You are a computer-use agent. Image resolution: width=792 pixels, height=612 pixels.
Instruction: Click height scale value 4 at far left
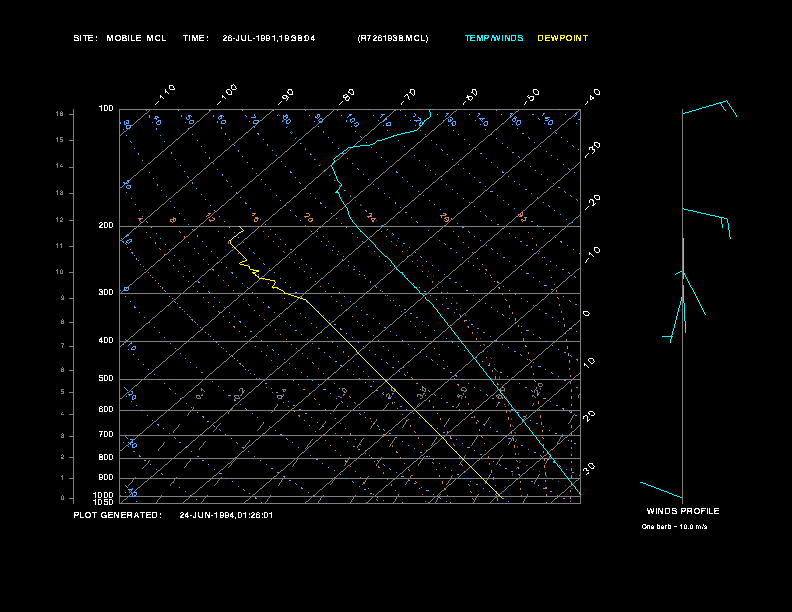(x=63, y=414)
